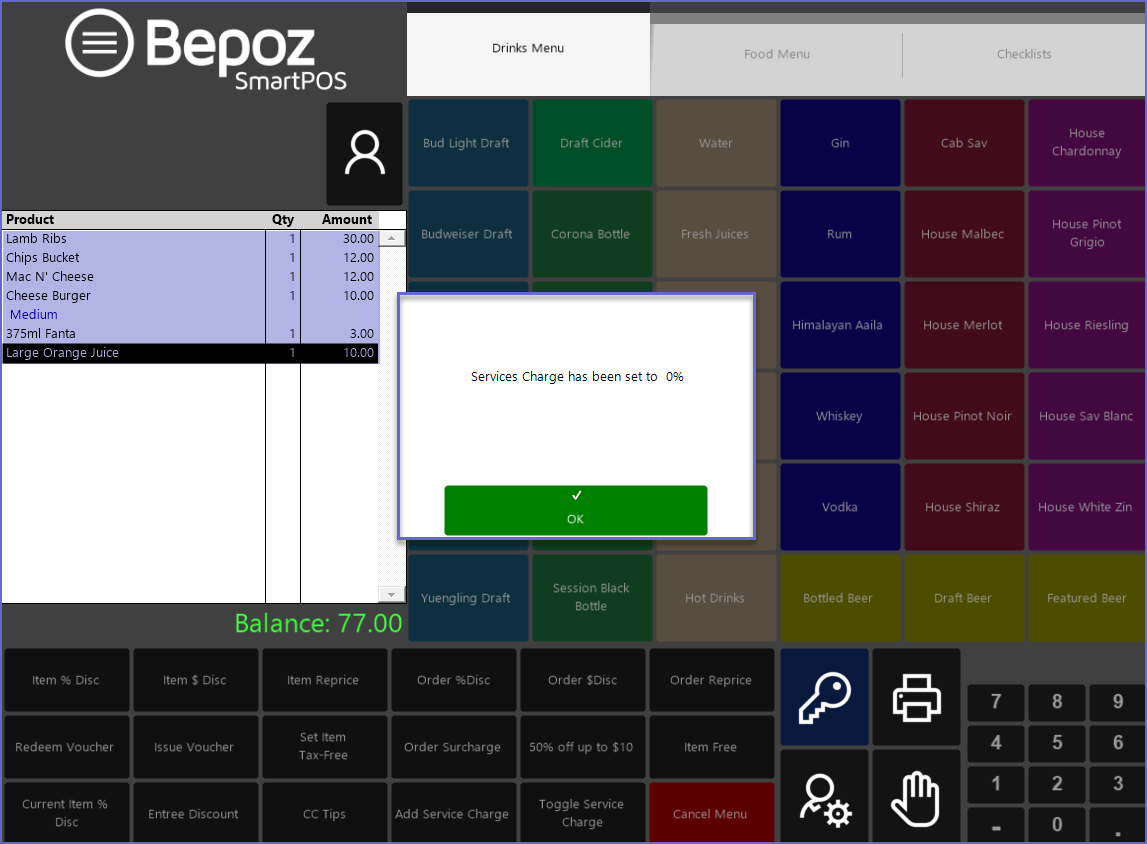Click the Redeem Voucher button
1147x844 pixels.
65,747
